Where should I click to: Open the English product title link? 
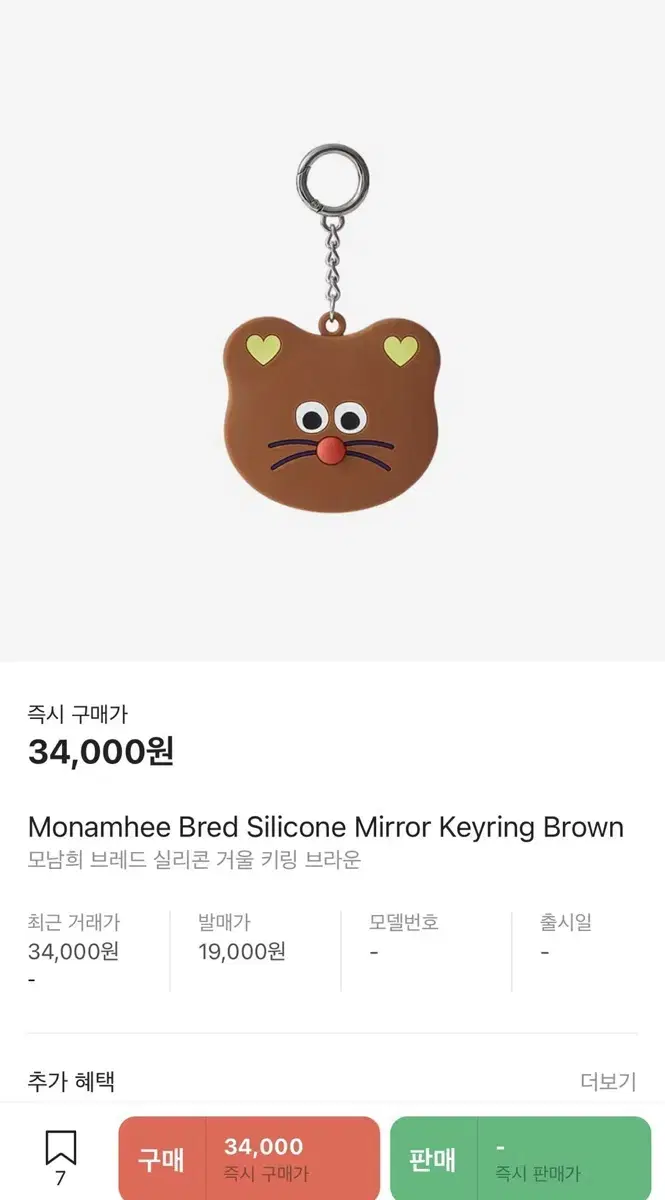[324, 827]
